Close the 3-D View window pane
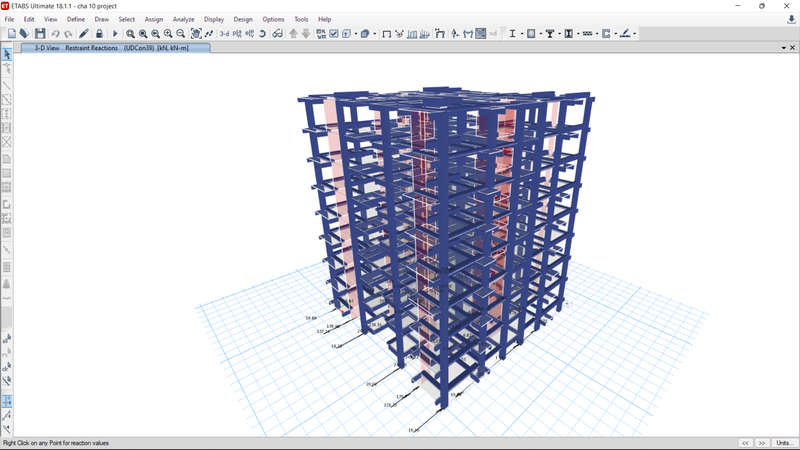Image resolution: width=800 pixels, height=450 pixels. pos(792,47)
